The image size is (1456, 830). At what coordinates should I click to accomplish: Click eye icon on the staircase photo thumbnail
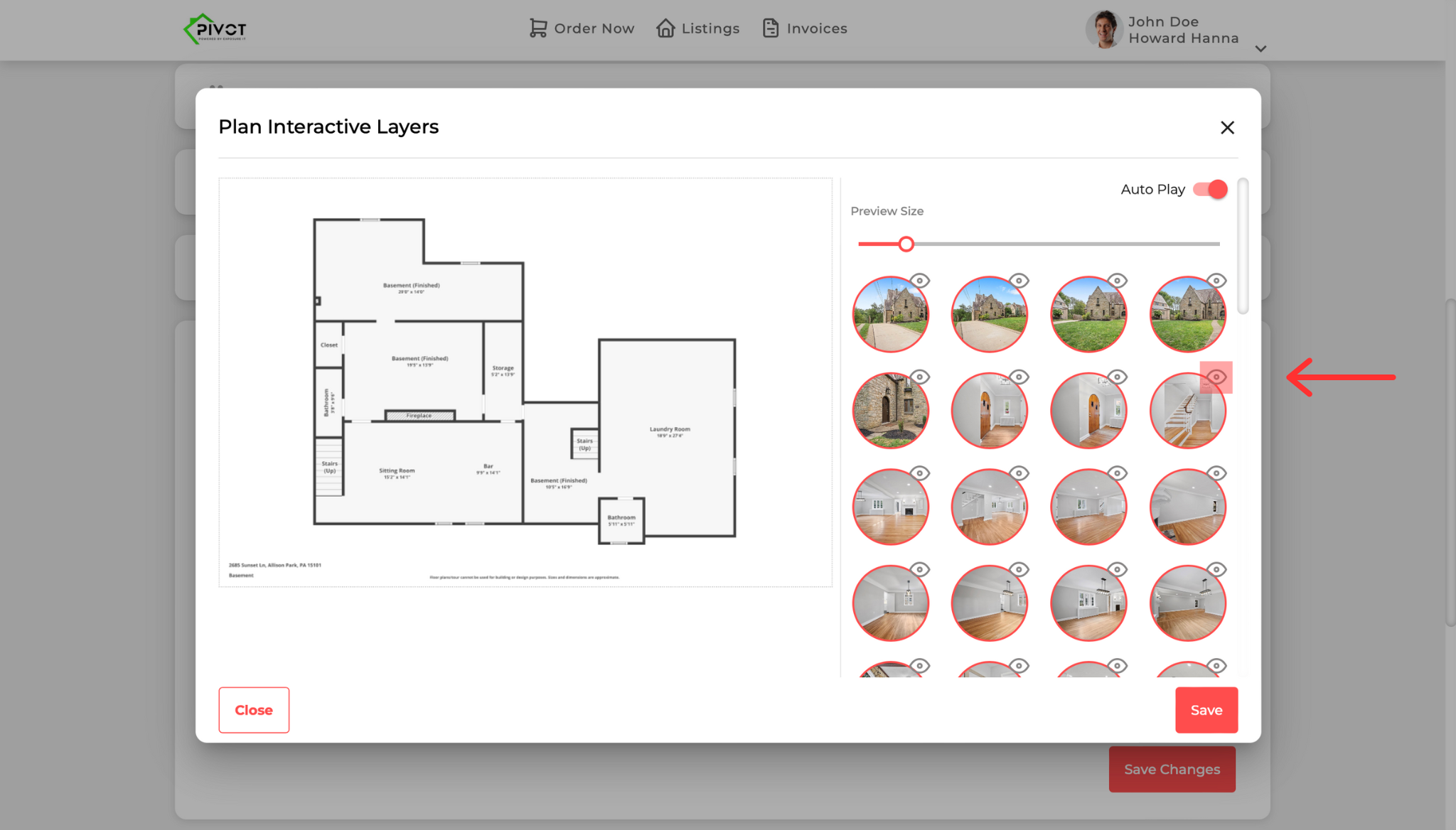(x=1216, y=377)
